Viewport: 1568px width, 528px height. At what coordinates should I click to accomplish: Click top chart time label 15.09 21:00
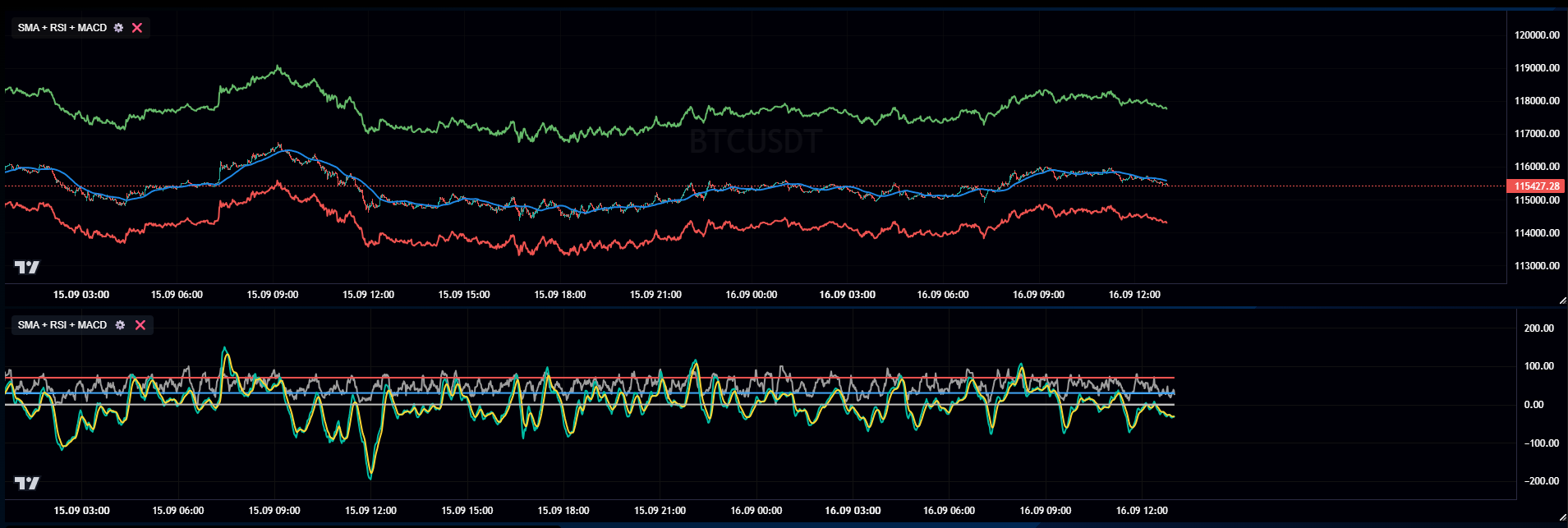coord(655,295)
